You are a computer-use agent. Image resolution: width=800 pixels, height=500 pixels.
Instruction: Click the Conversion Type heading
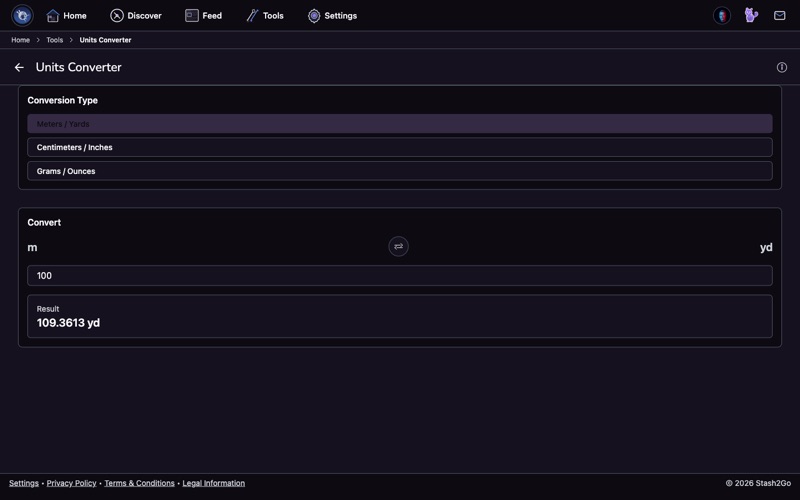click(62, 101)
